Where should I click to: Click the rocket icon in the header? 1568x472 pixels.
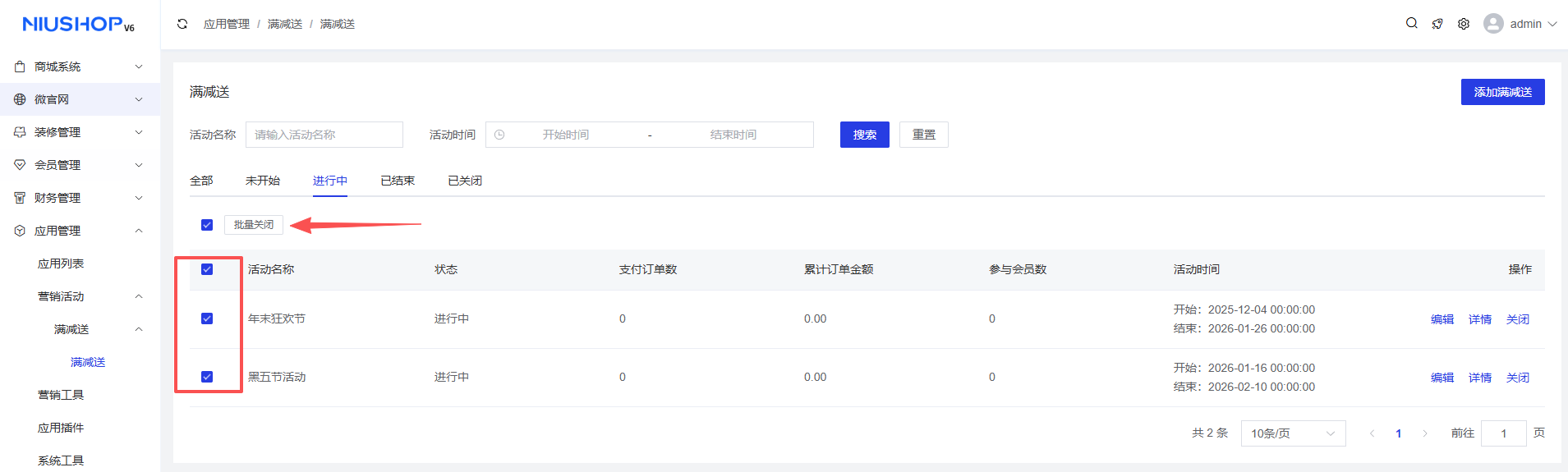(1437, 24)
